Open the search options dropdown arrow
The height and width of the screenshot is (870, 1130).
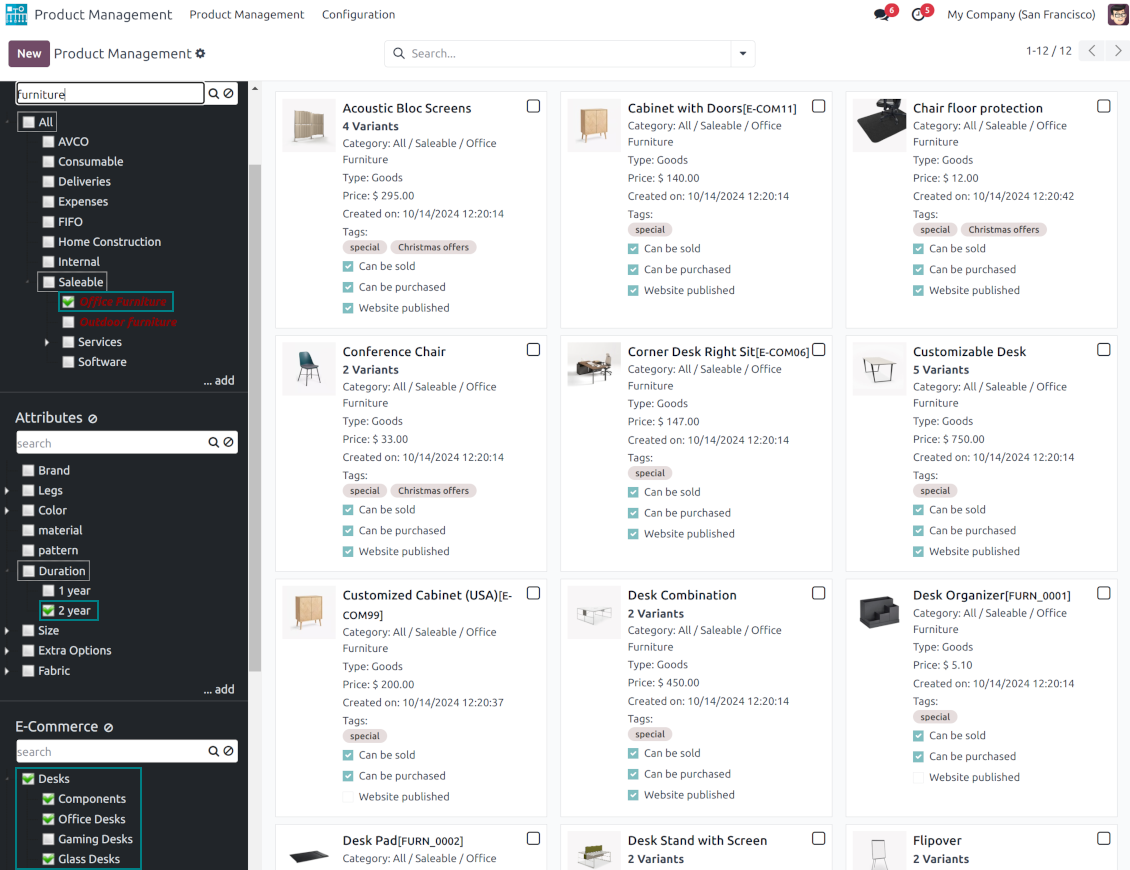742,54
